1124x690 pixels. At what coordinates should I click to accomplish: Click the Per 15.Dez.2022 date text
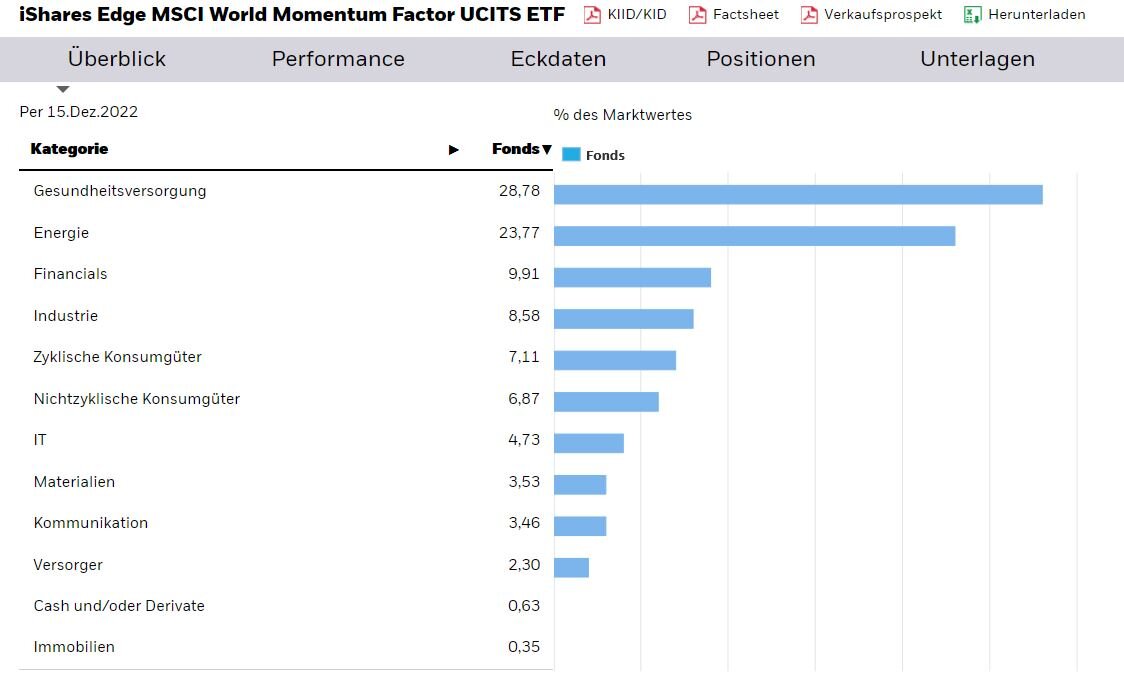(79, 112)
